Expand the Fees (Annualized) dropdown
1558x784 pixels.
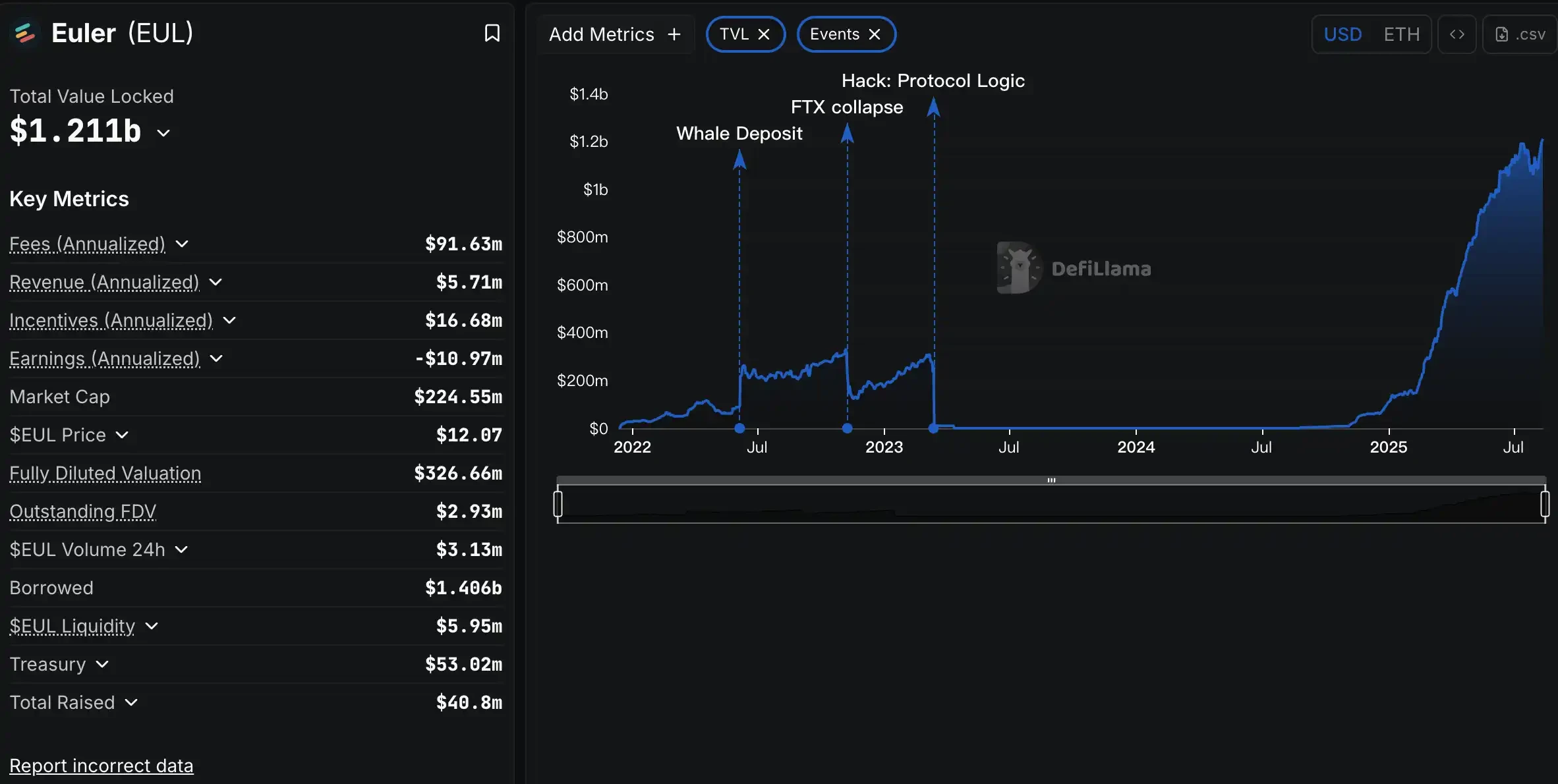coord(183,244)
